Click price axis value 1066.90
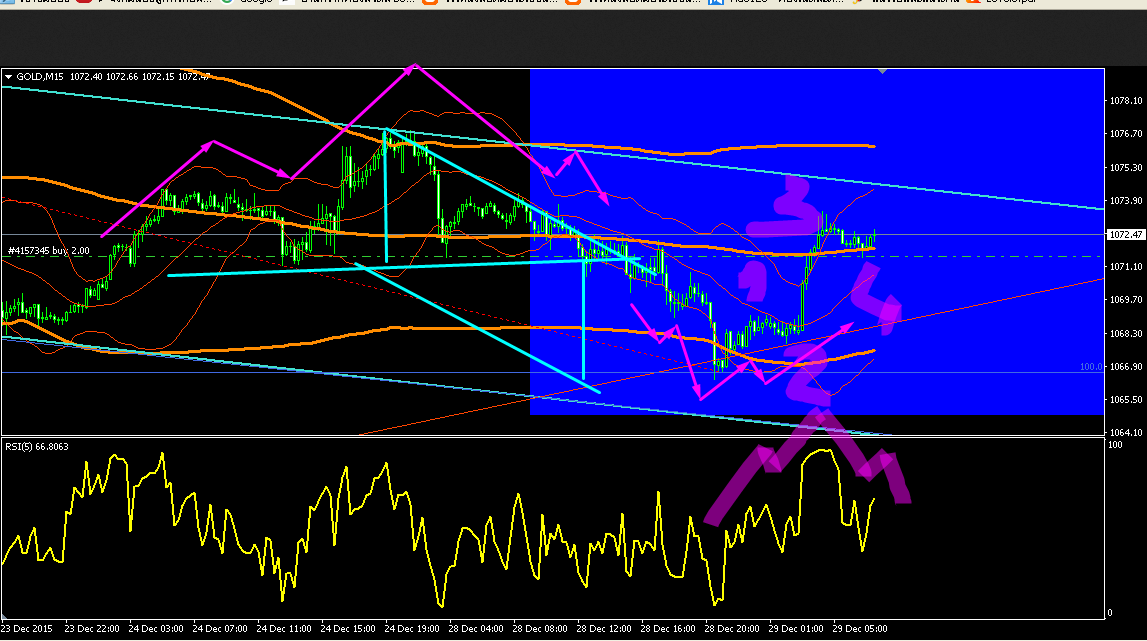 click(1126, 367)
